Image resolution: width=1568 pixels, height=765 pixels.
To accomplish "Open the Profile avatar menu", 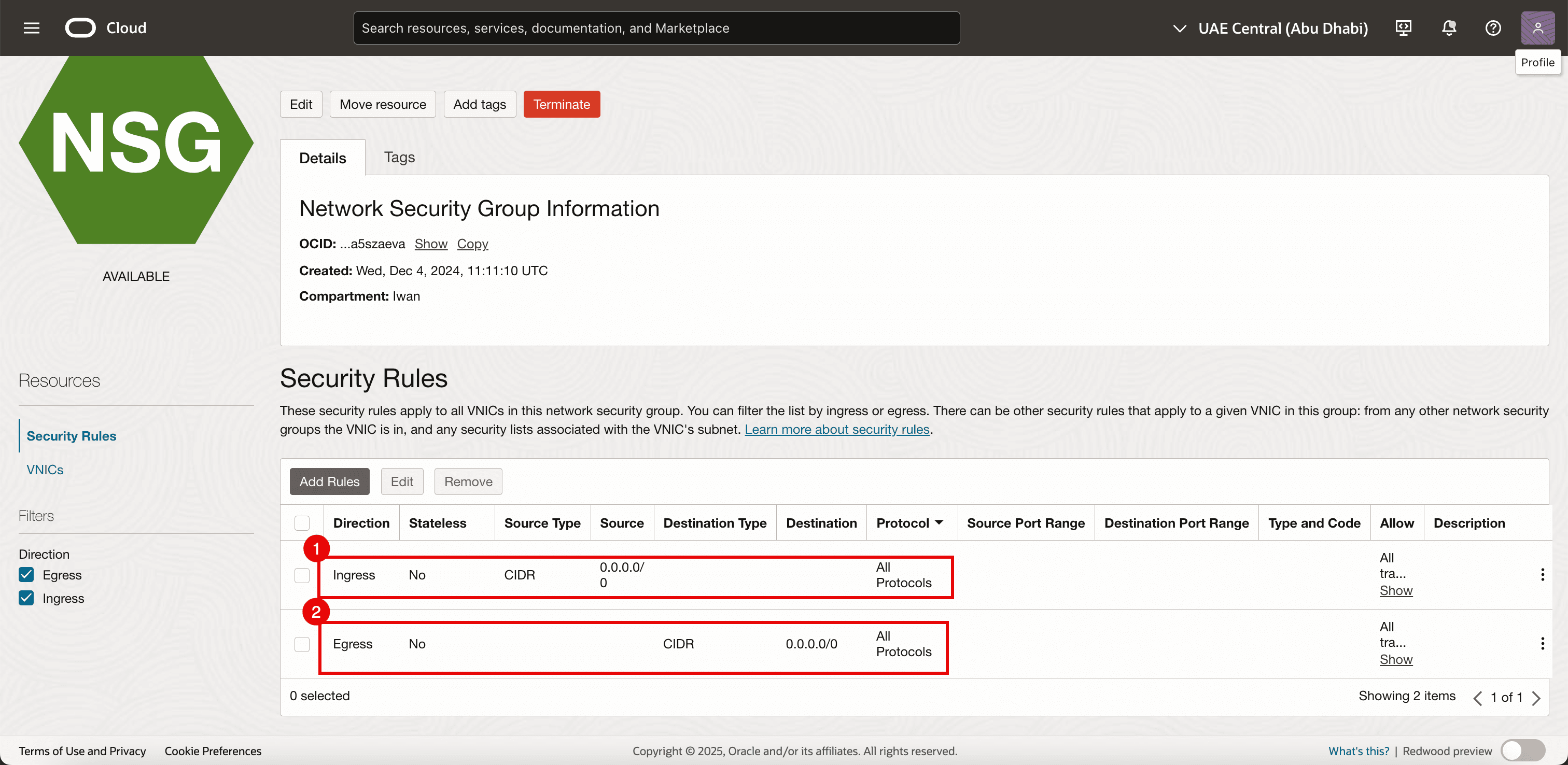I will tap(1537, 28).
